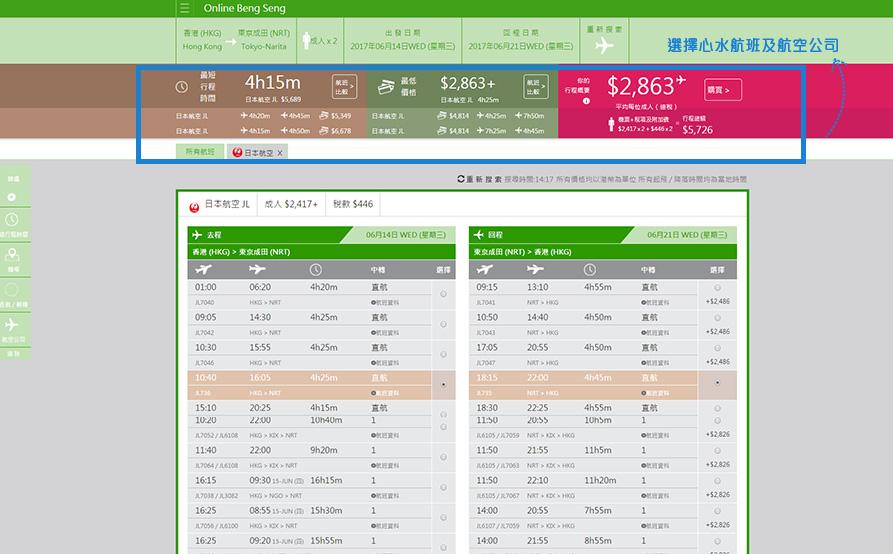Select outbound 09:05 to 14:30 flight radio
The width and height of the screenshot is (893, 554).
click(x=443, y=324)
